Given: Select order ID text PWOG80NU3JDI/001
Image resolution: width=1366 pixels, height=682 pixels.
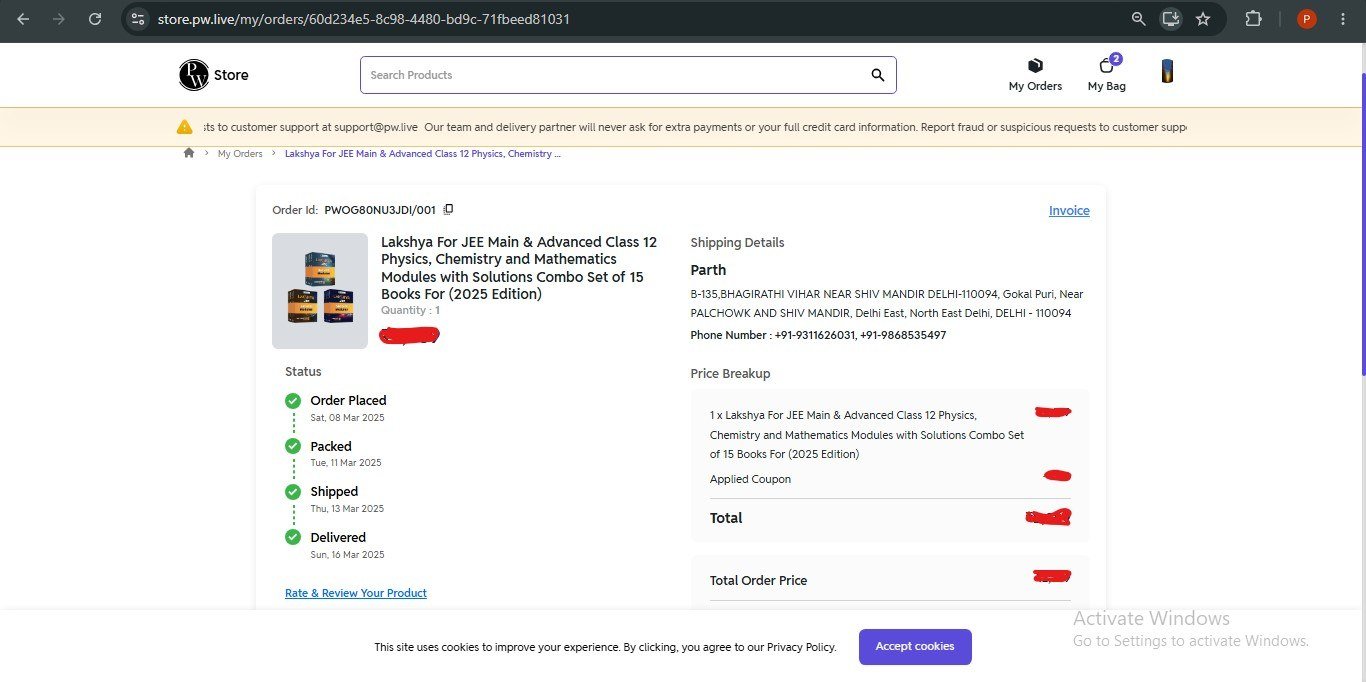Looking at the screenshot, I should point(380,210).
